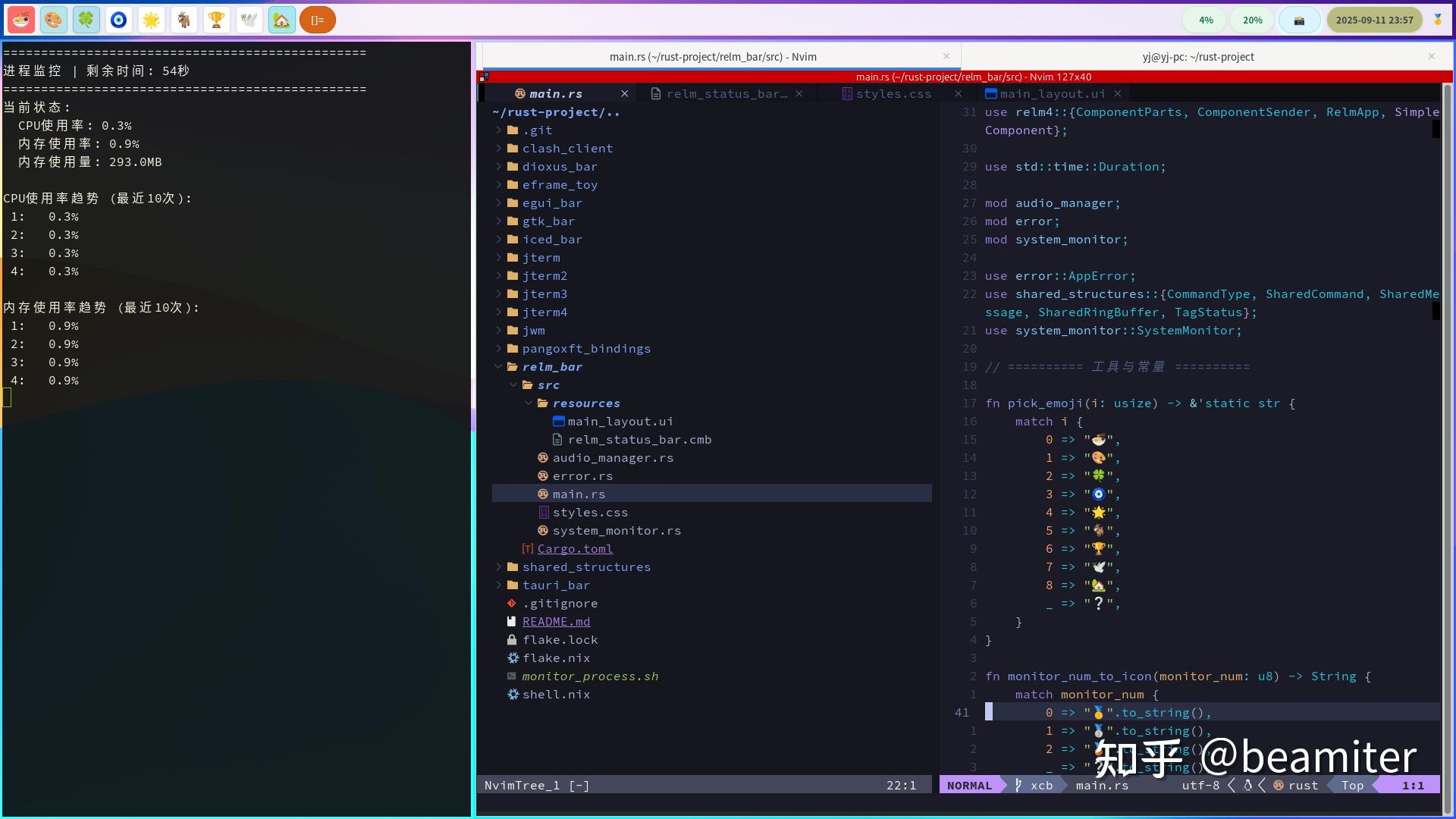Viewport: 1456px width, 819px height.
Task: Click the camera screenshot button in bar
Action: [x=1300, y=20]
